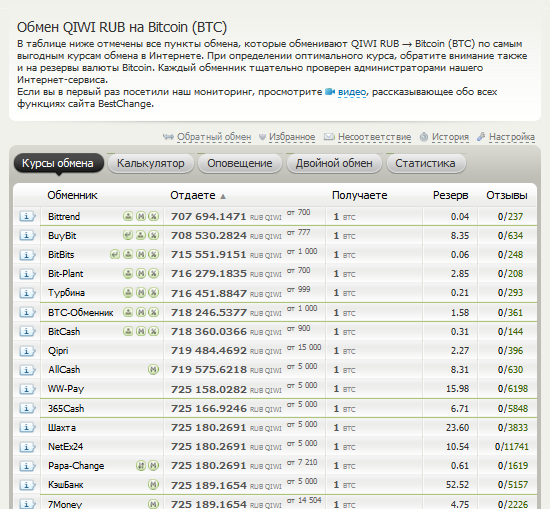Screen dimensions: 550x509
Task: Open the Настройка link
Action: (x=512, y=137)
